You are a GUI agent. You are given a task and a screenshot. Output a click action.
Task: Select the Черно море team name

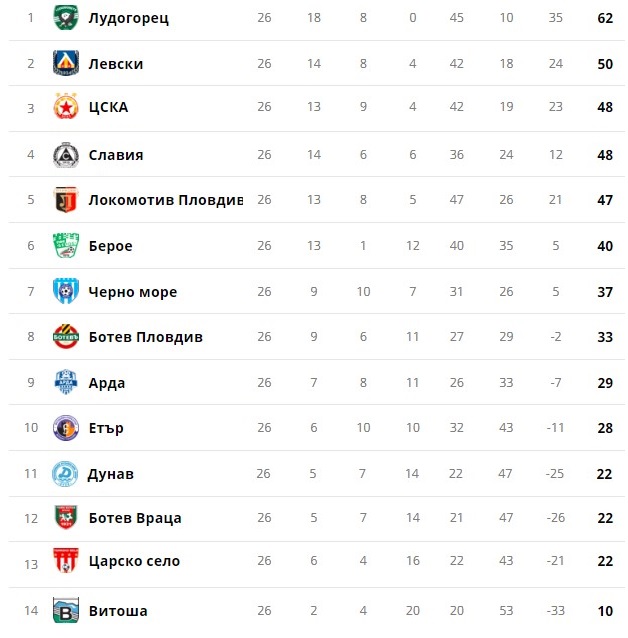click(133, 292)
